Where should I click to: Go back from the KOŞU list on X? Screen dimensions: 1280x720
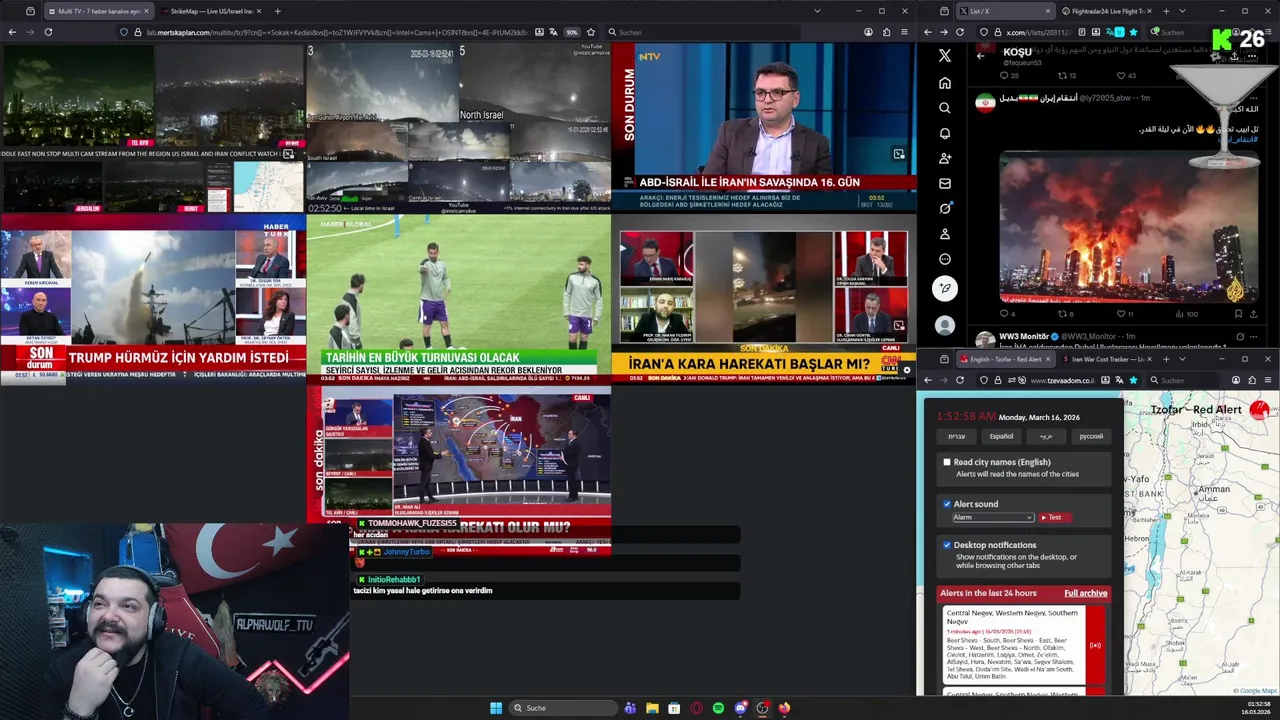980,56
